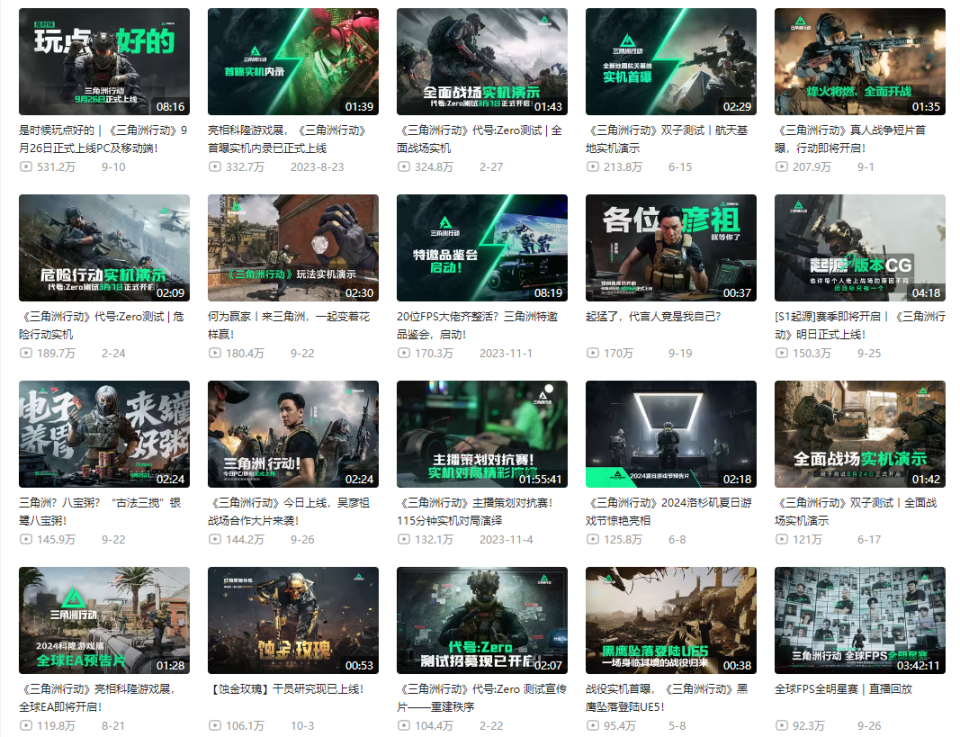Viewport: 960px width, 737px height.
Task: Open the 特邀品鉴会启动 thumbnail
Action: [x=482, y=248]
